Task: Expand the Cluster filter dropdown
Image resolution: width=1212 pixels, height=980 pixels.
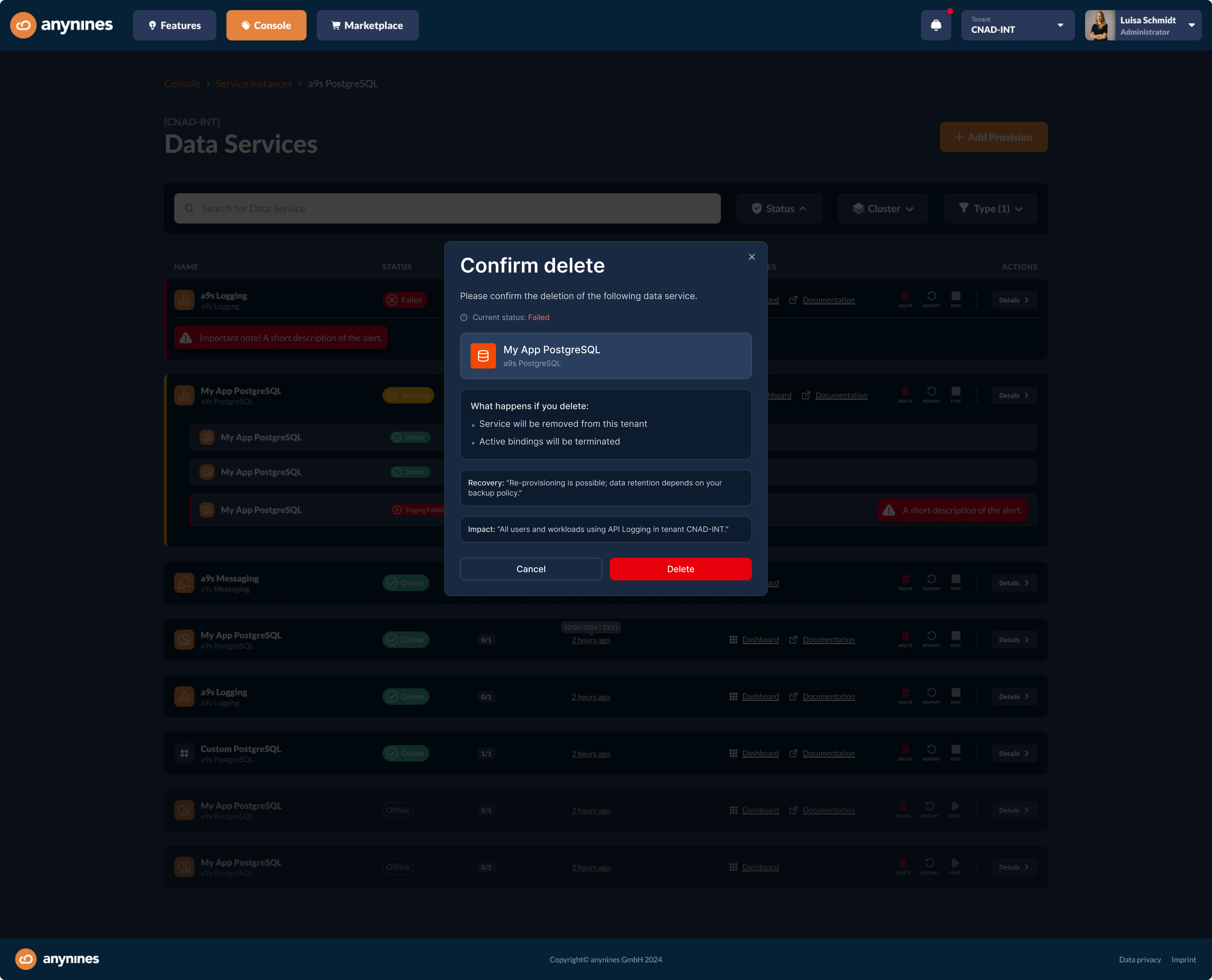Action: 883,208
